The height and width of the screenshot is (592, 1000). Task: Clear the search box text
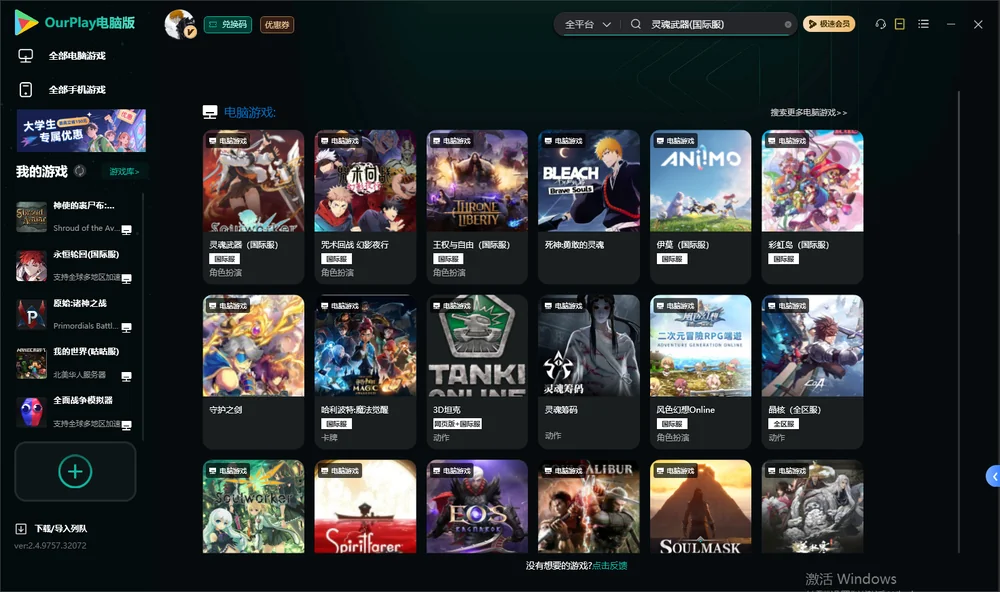[788, 24]
